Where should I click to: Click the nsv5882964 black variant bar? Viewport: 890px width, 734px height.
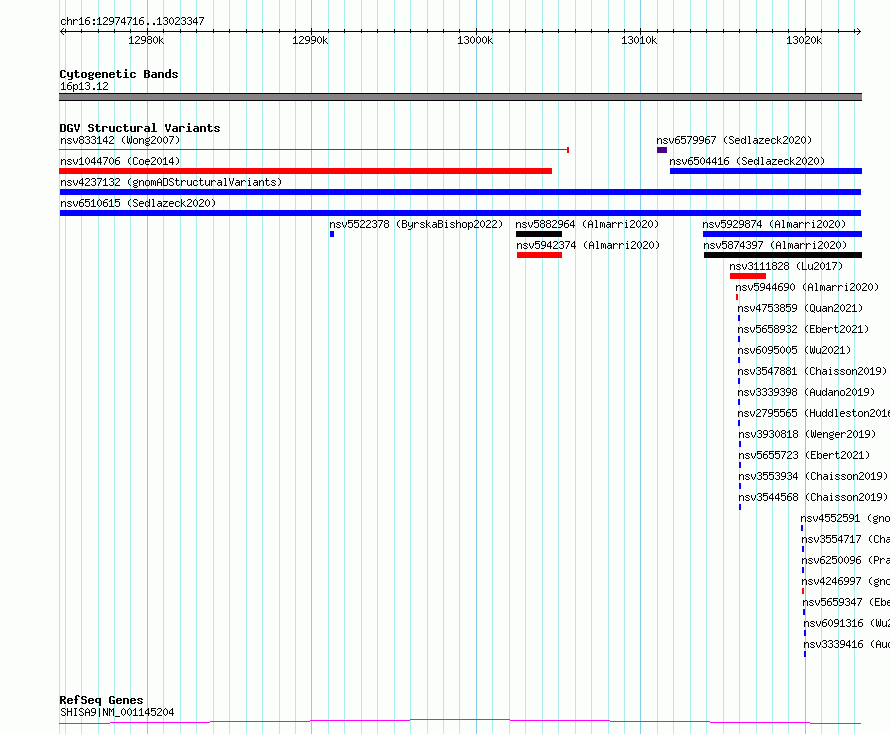click(539, 234)
